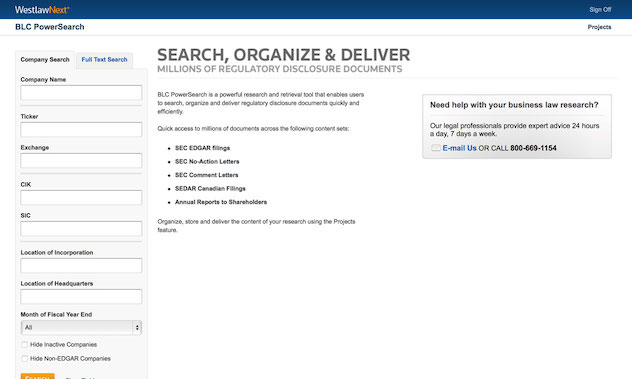The width and height of the screenshot is (632, 379).
Task: Click the fiscal year dropdown arrows
Action: (137, 327)
